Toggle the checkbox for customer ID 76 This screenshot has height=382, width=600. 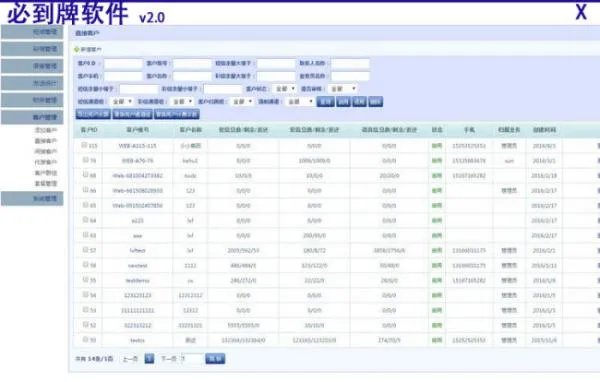85,160
